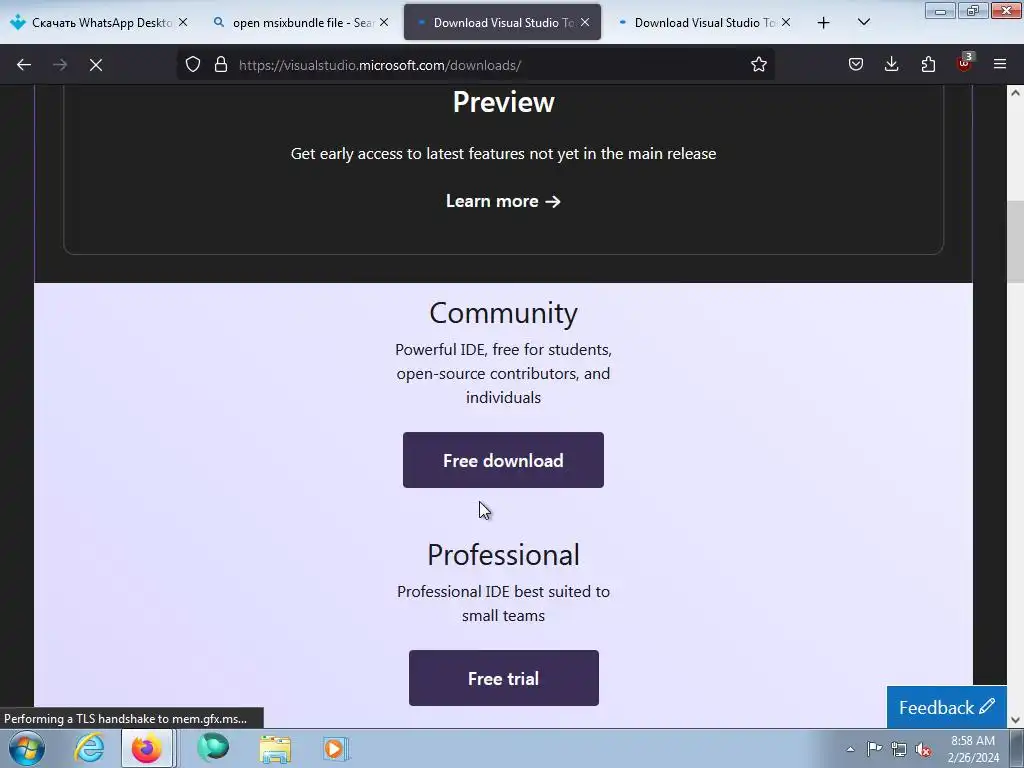Viewport: 1024px width, 768px height.
Task: List all tabs with the chevron
Action: 863,23
